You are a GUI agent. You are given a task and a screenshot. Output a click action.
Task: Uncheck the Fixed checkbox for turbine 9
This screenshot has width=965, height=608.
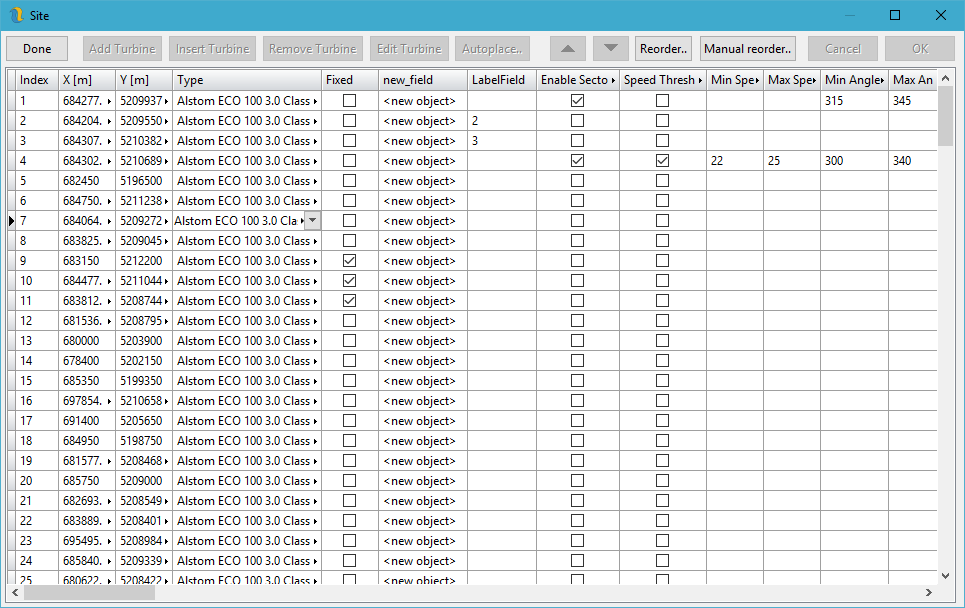click(x=349, y=260)
